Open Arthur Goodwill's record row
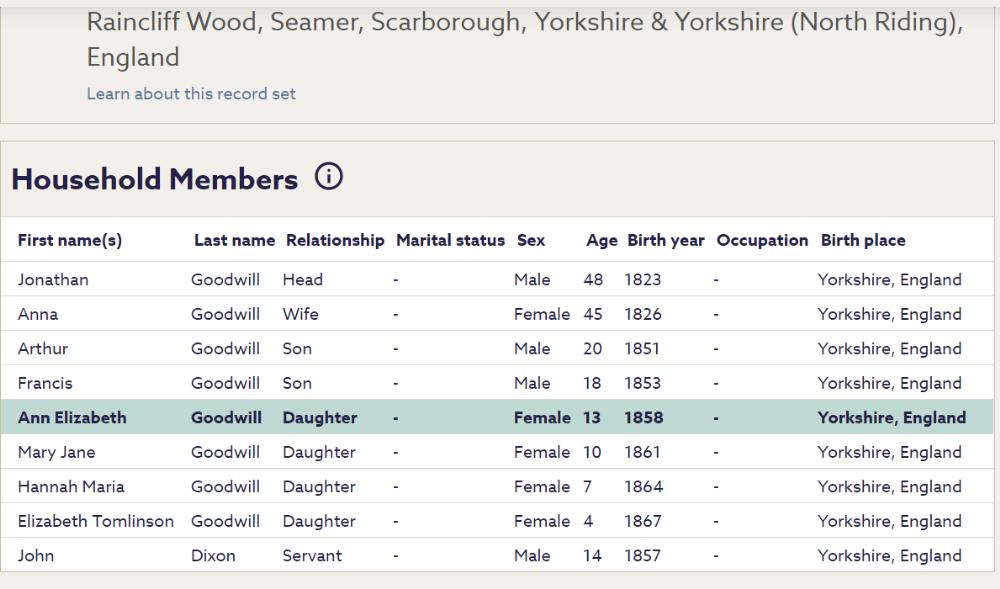 43,349
